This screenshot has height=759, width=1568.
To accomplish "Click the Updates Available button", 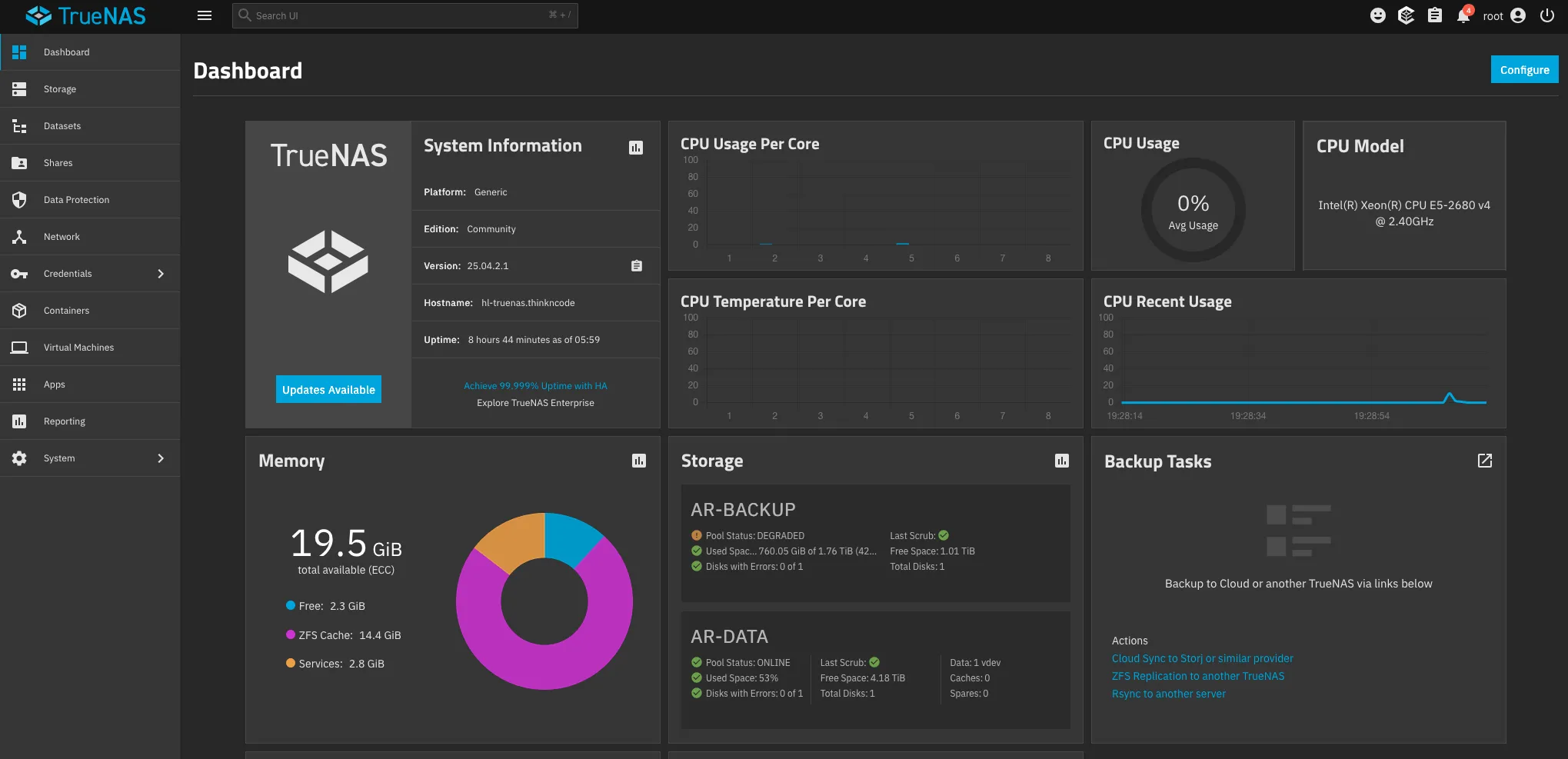I will click(x=328, y=390).
